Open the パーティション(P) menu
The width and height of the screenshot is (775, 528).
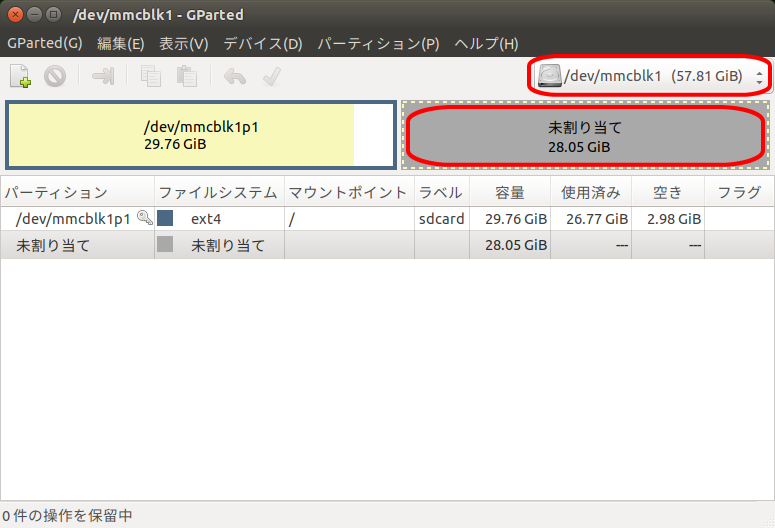coord(378,44)
